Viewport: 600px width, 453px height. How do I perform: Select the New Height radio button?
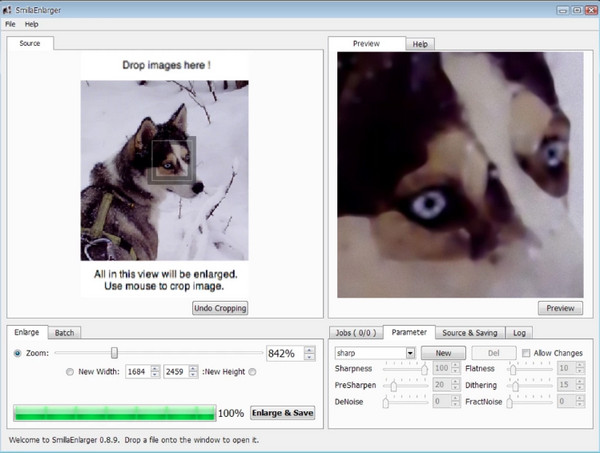click(252, 372)
